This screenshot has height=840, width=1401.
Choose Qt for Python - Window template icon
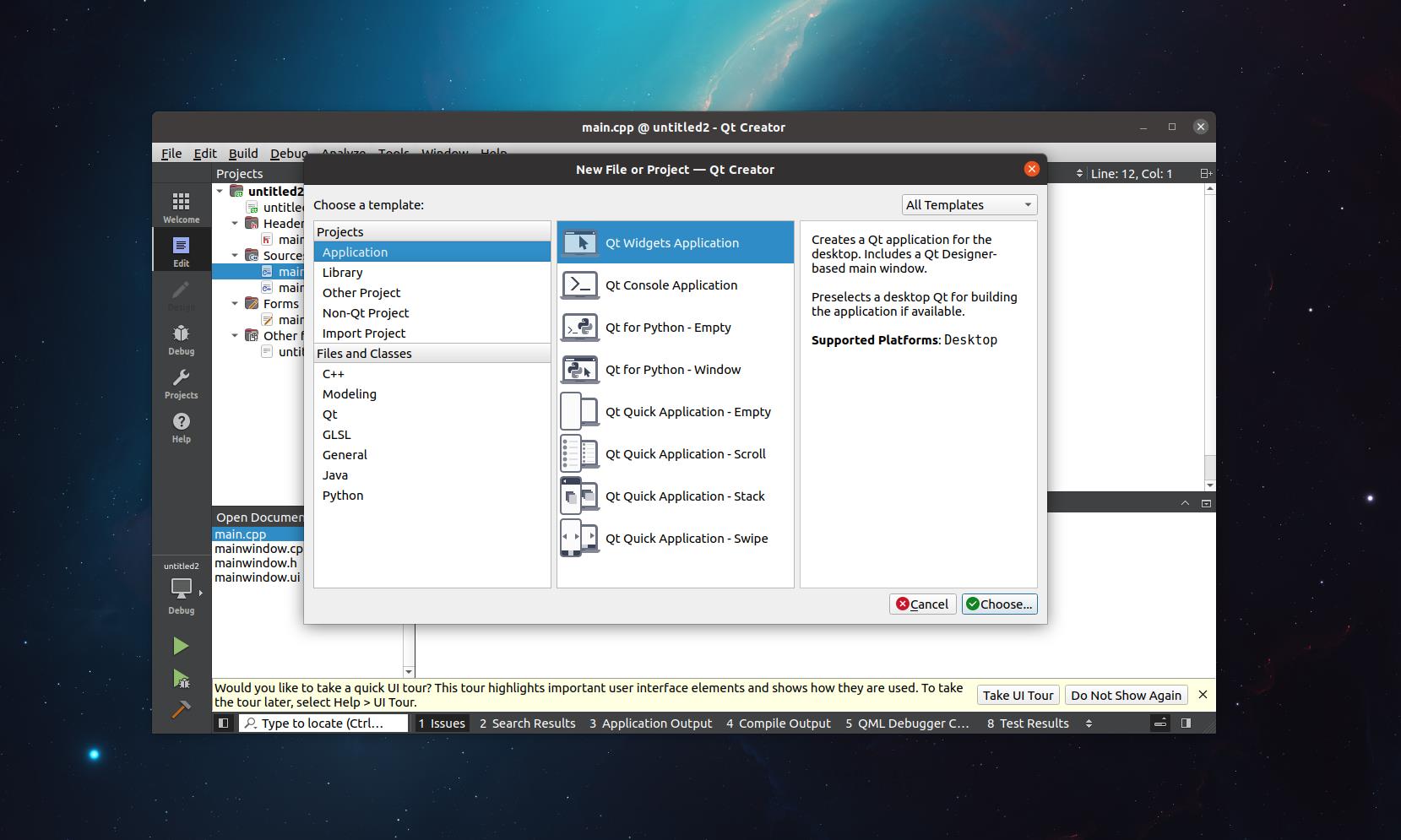(x=579, y=369)
